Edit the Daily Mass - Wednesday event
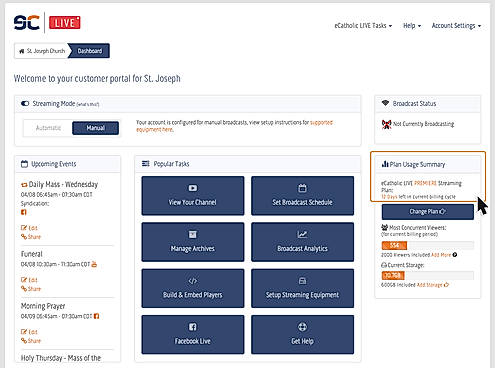Image resolution: width=495 pixels, height=368 pixels. coord(29,228)
